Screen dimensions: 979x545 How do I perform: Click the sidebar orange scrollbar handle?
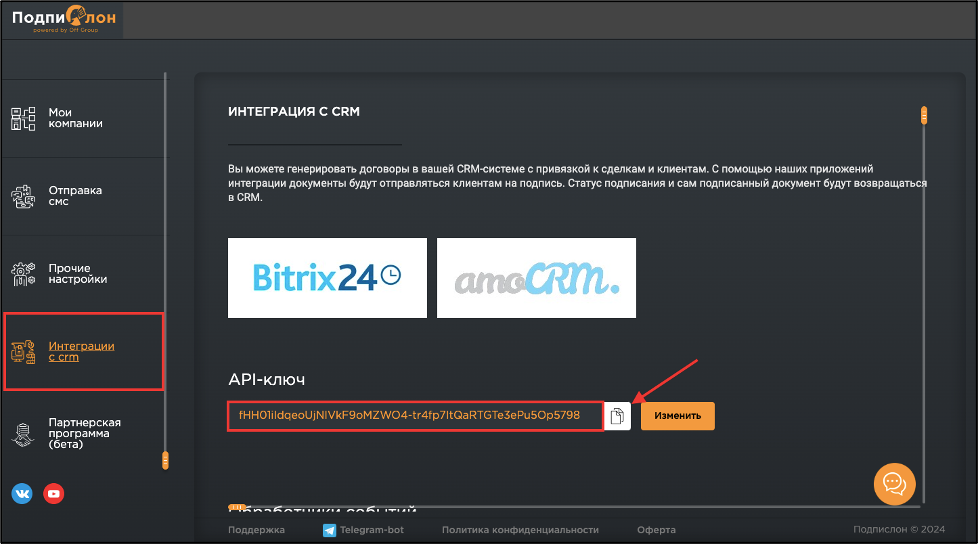165,461
